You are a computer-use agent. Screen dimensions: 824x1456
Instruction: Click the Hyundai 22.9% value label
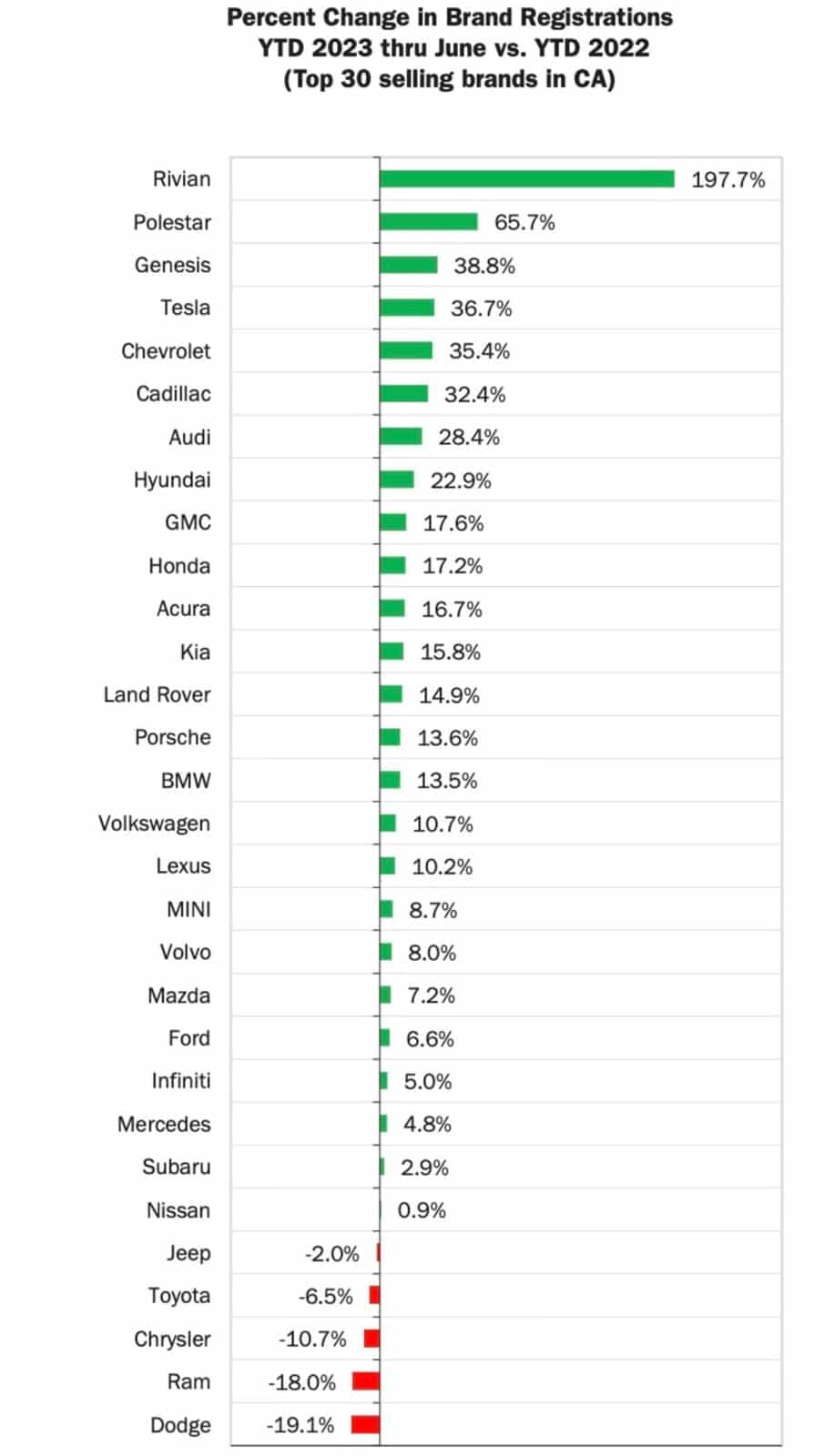(461, 480)
